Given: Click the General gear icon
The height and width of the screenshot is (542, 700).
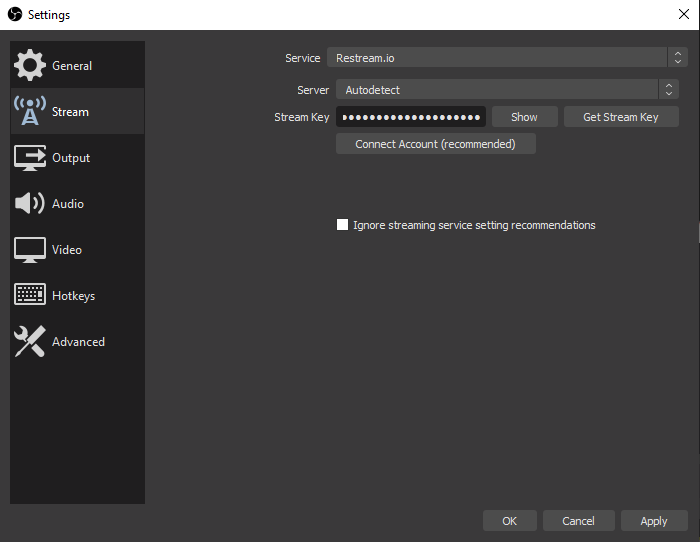Looking at the screenshot, I should click(x=29, y=66).
